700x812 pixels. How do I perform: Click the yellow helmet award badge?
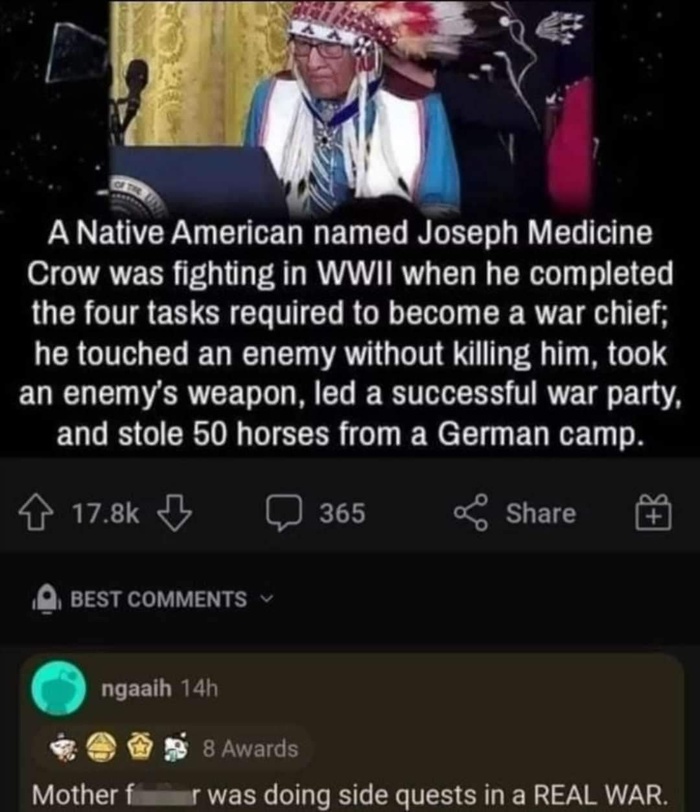pos(96,748)
